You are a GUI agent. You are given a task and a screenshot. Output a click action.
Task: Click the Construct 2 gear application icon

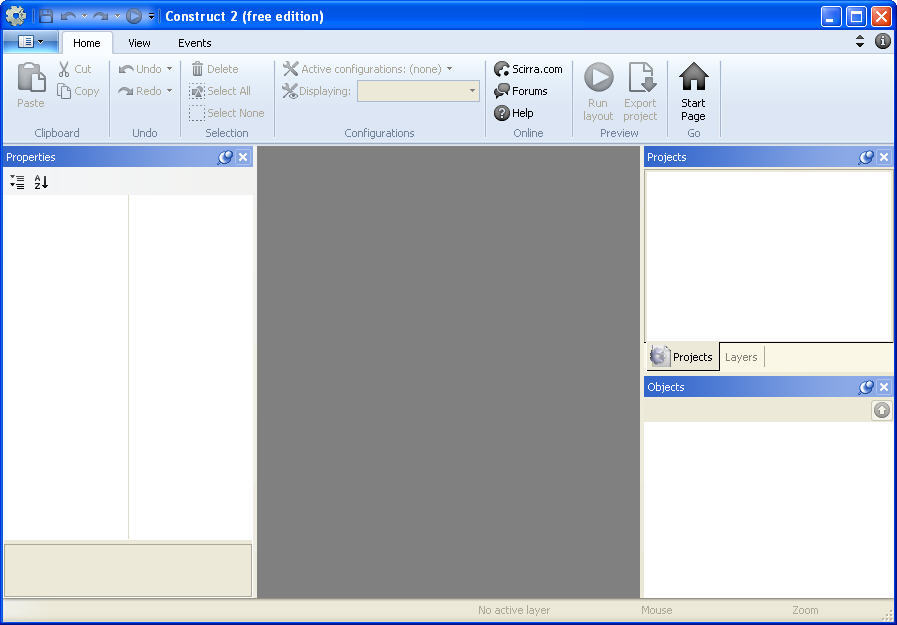15,15
